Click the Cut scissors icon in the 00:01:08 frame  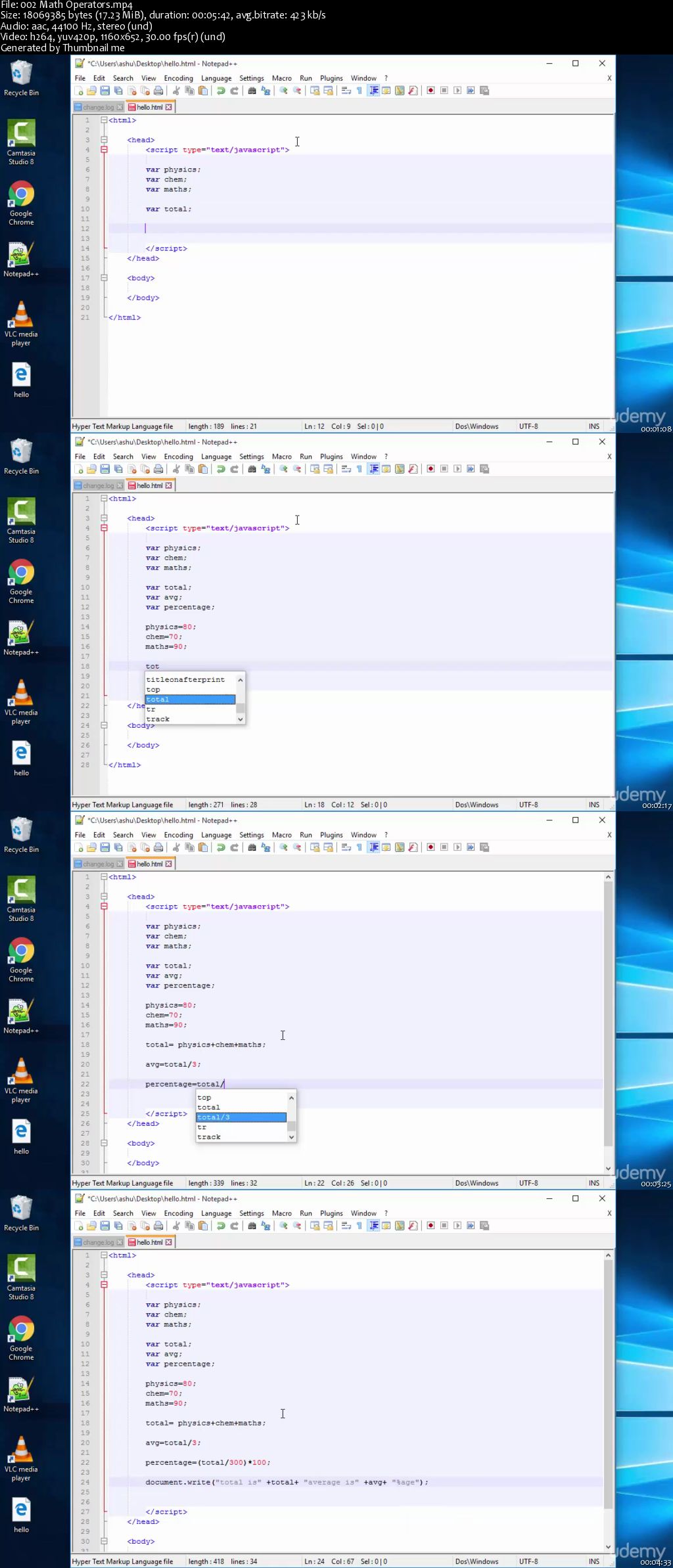(x=176, y=91)
